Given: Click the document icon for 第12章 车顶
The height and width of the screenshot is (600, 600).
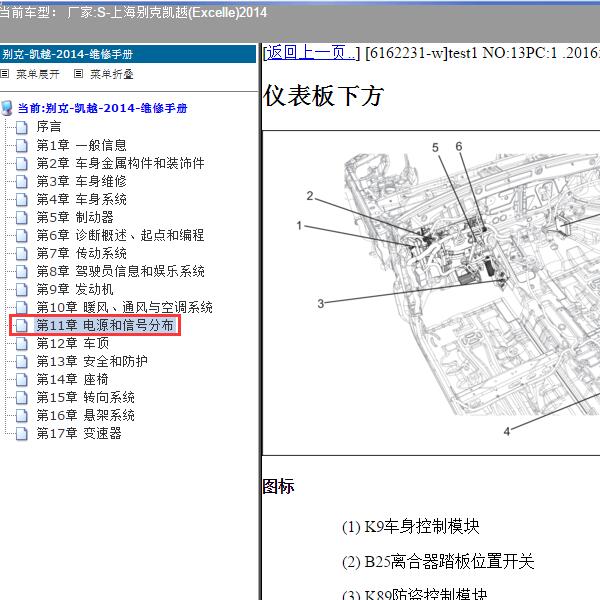Looking at the screenshot, I should pos(22,344).
